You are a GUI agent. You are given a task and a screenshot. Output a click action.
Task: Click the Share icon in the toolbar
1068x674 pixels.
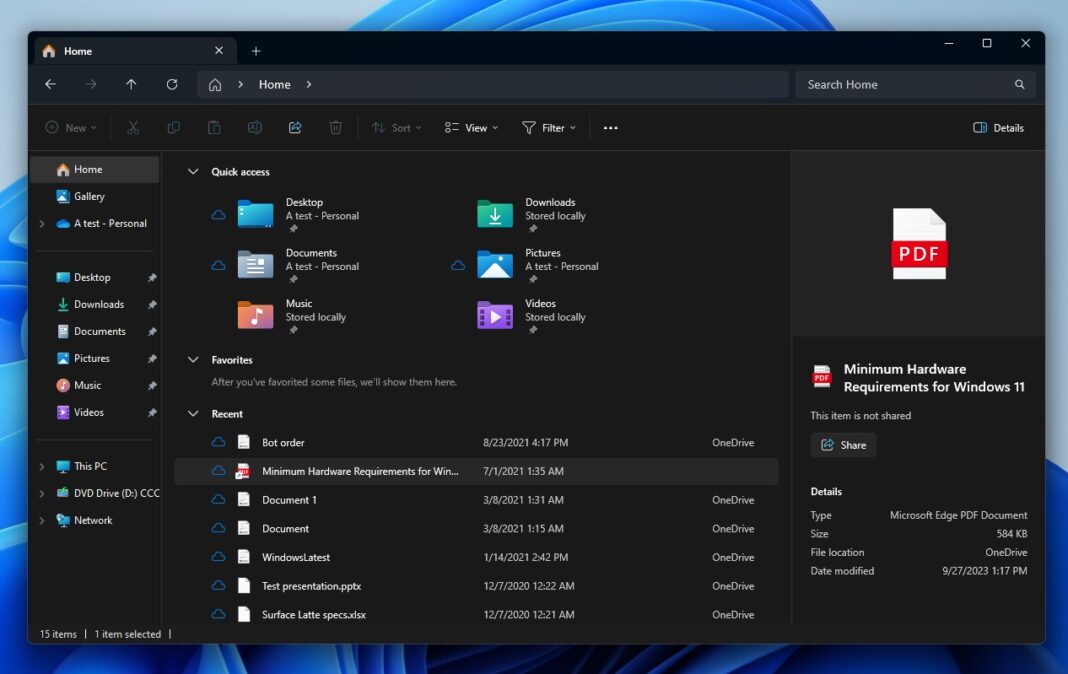pyautogui.click(x=295, y=128)
